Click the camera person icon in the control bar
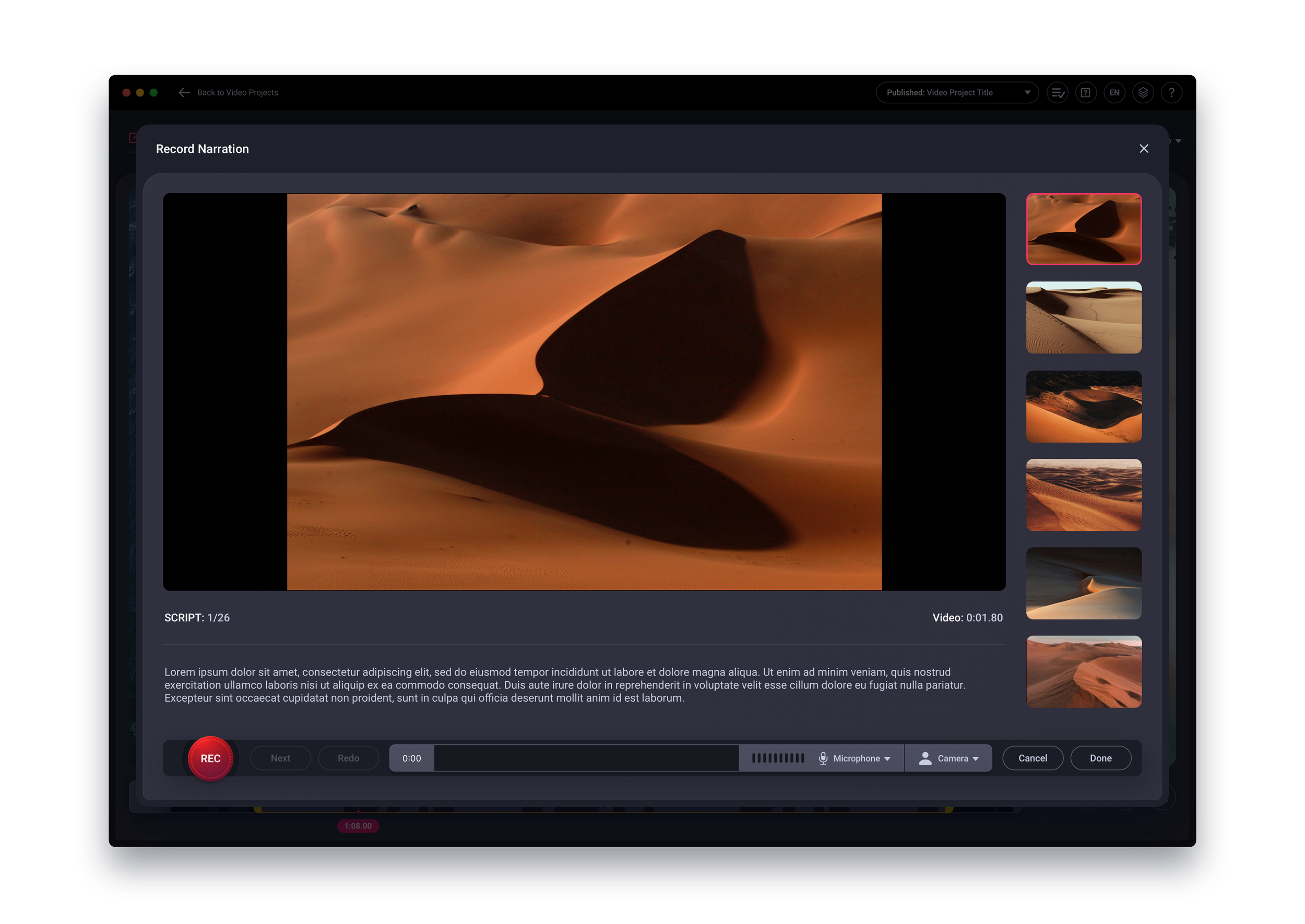1305x924 pixels. 926,758
